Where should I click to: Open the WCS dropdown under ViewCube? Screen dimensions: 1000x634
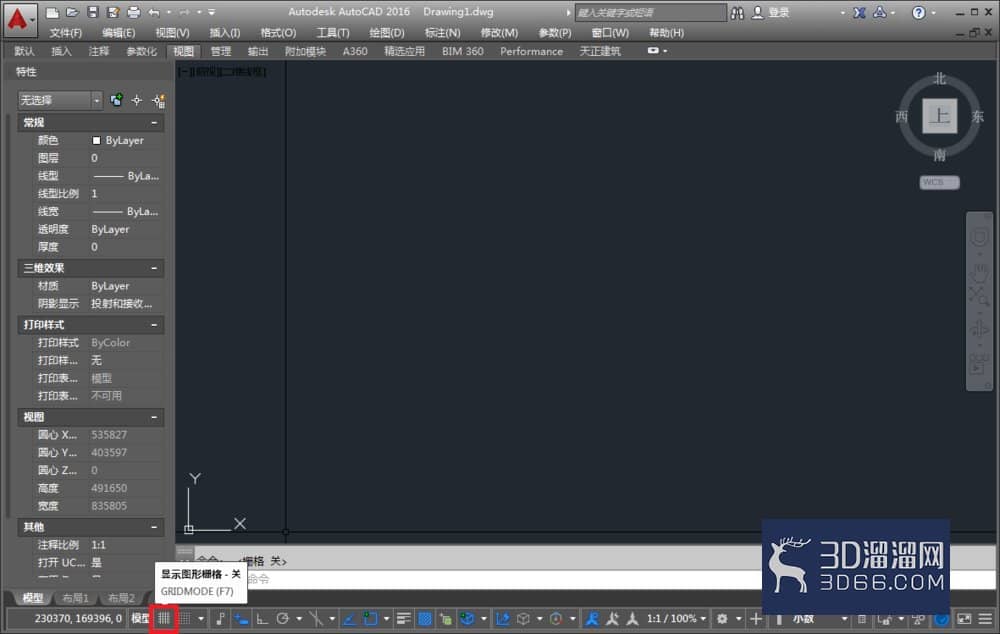939,182
